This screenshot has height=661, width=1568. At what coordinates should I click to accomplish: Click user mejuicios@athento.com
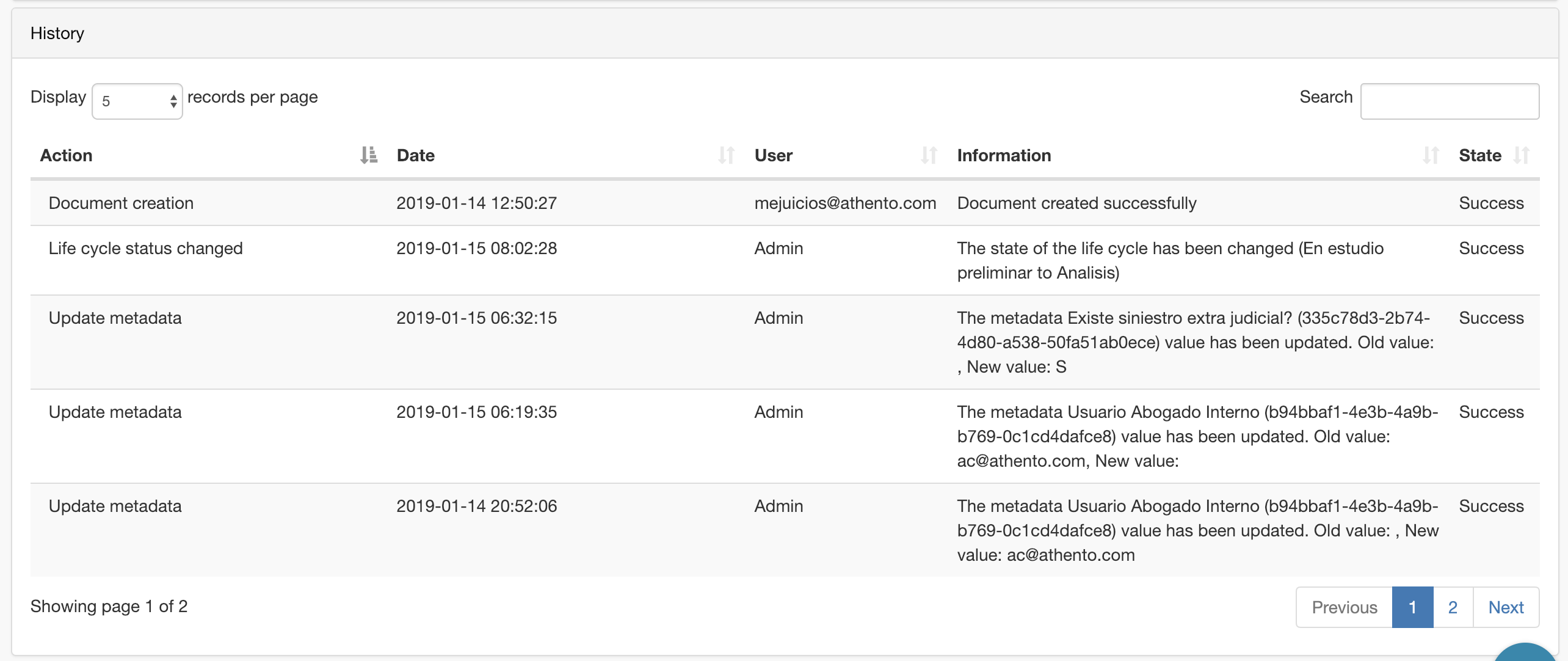pos(845,203)
